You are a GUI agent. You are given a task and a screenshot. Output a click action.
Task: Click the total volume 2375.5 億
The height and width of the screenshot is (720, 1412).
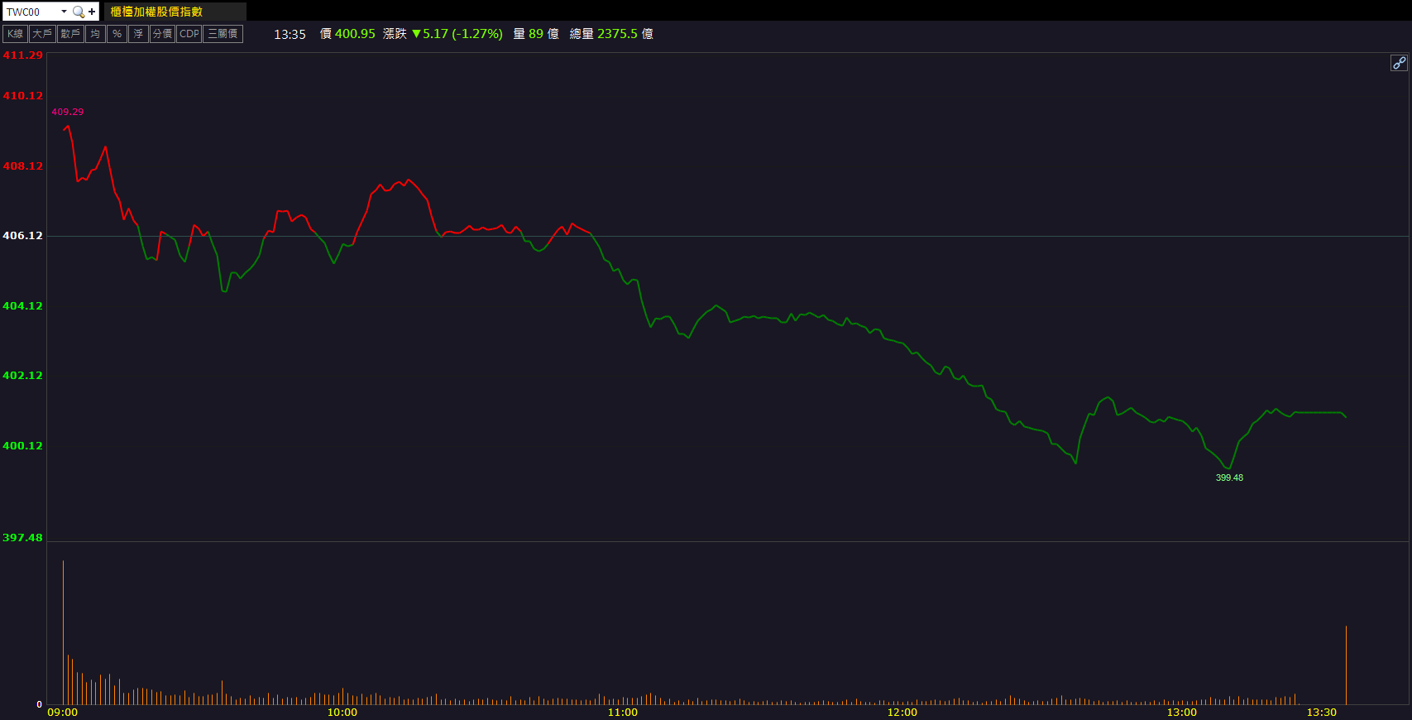(x=625, y=34)
